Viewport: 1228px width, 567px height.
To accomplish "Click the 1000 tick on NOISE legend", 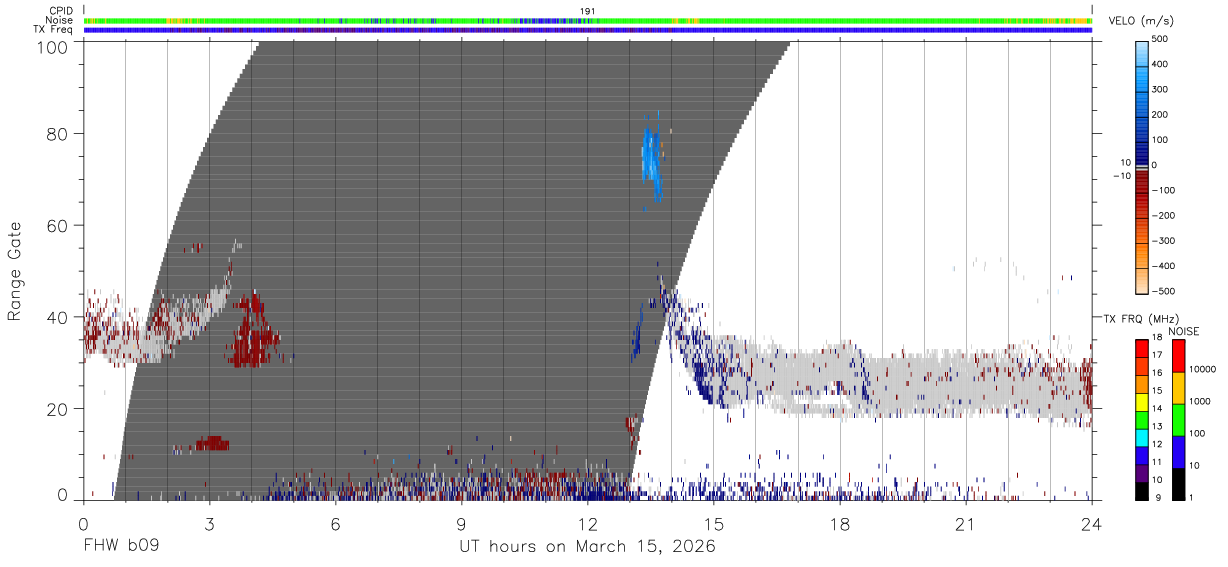I will coord(1200,401).
